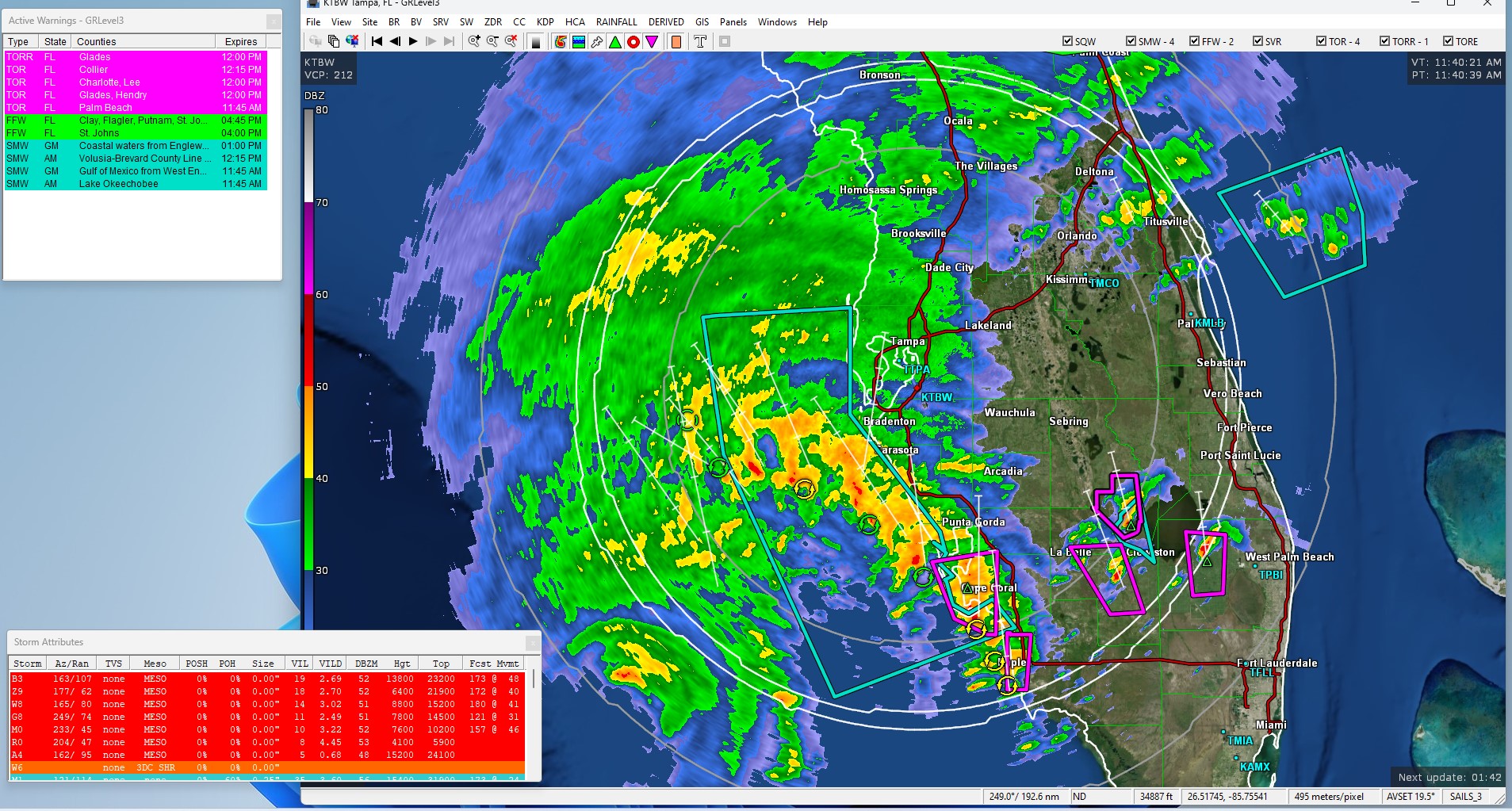Click the pushpin marker toolbar icon
This screenshot has width=1512, height=811.
(597, 42)
